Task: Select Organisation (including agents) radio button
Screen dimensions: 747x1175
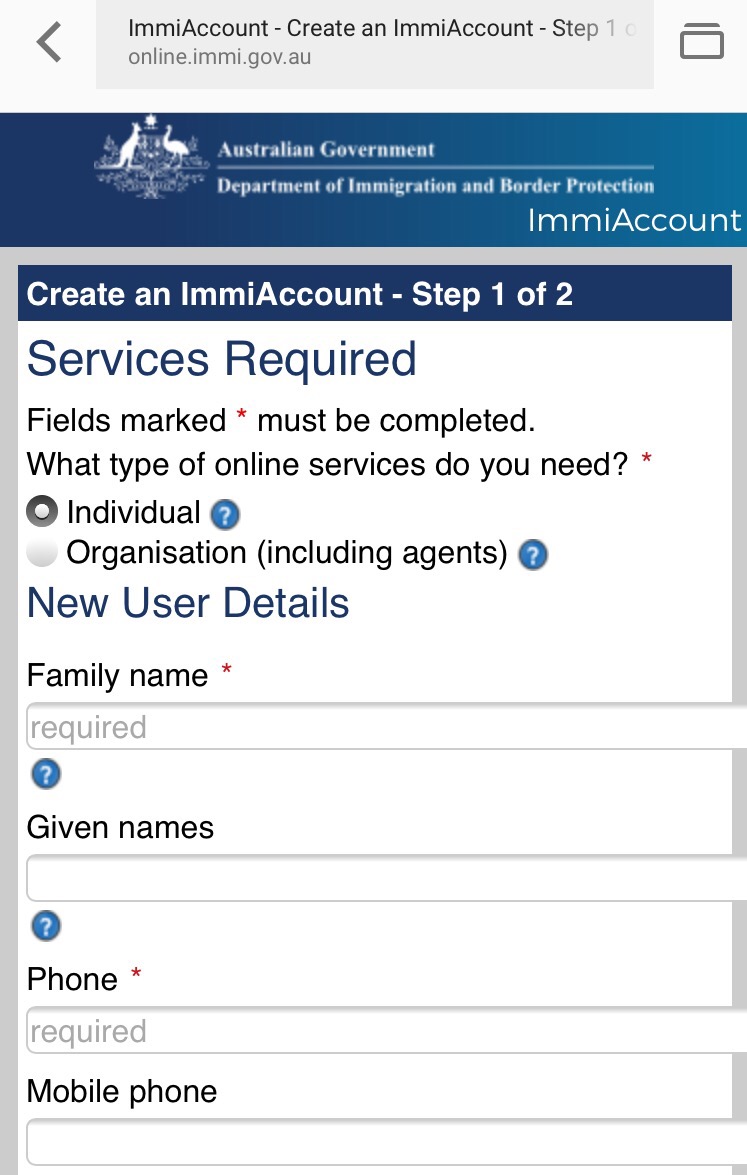Action: [42, 553]
